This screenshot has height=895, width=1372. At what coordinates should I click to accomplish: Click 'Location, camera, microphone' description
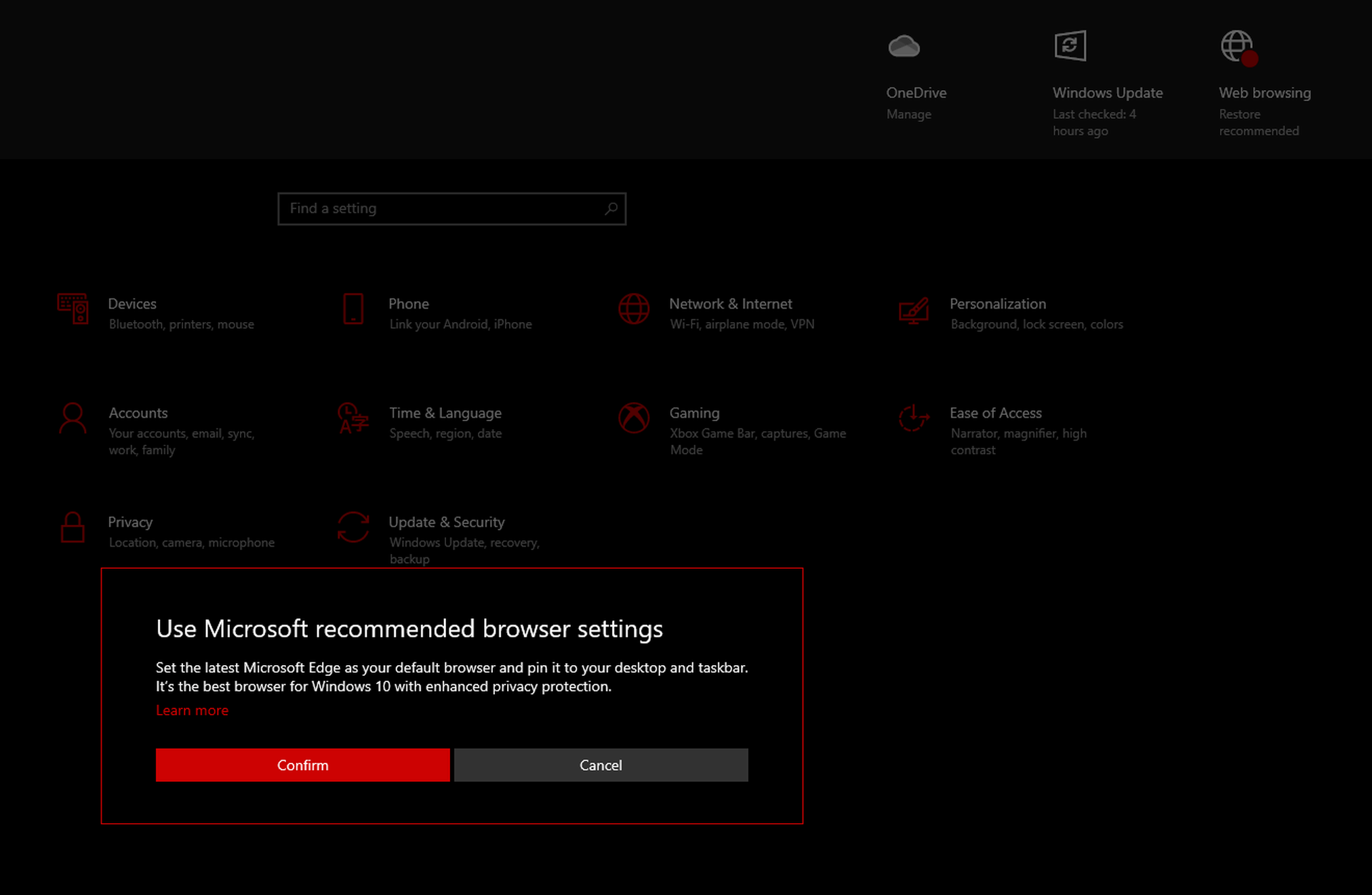[192, 542]
